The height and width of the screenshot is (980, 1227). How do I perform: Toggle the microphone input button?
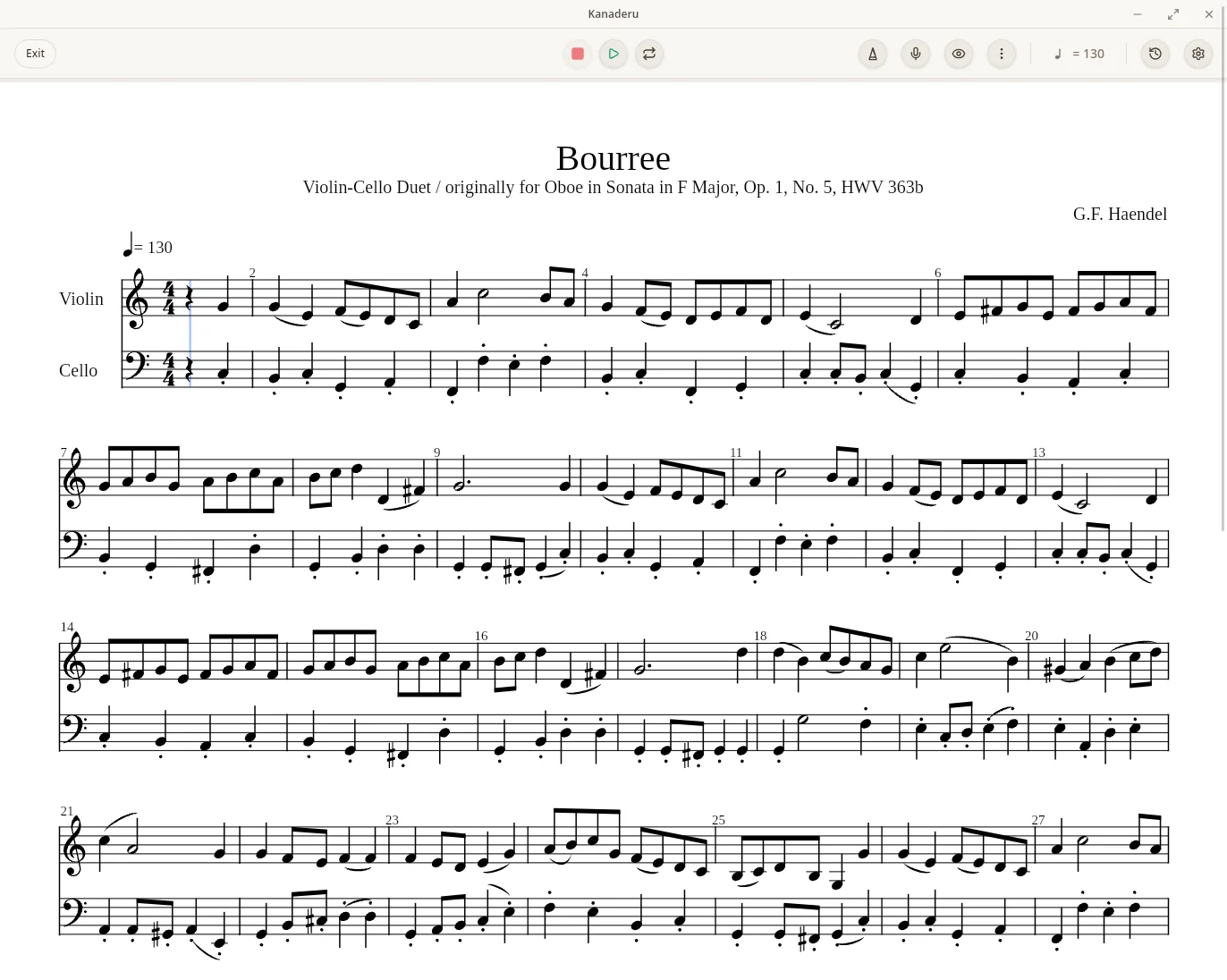(x=916, y=54)
